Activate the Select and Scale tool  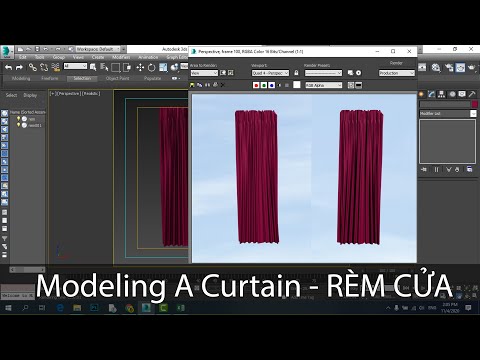[x=163, y=68]
